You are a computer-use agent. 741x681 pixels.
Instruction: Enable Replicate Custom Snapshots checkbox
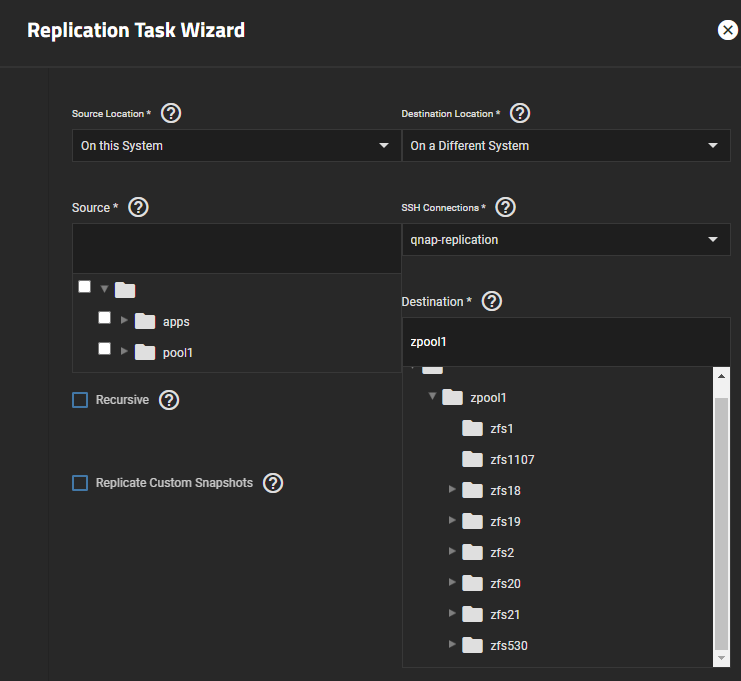pos(80,483)
